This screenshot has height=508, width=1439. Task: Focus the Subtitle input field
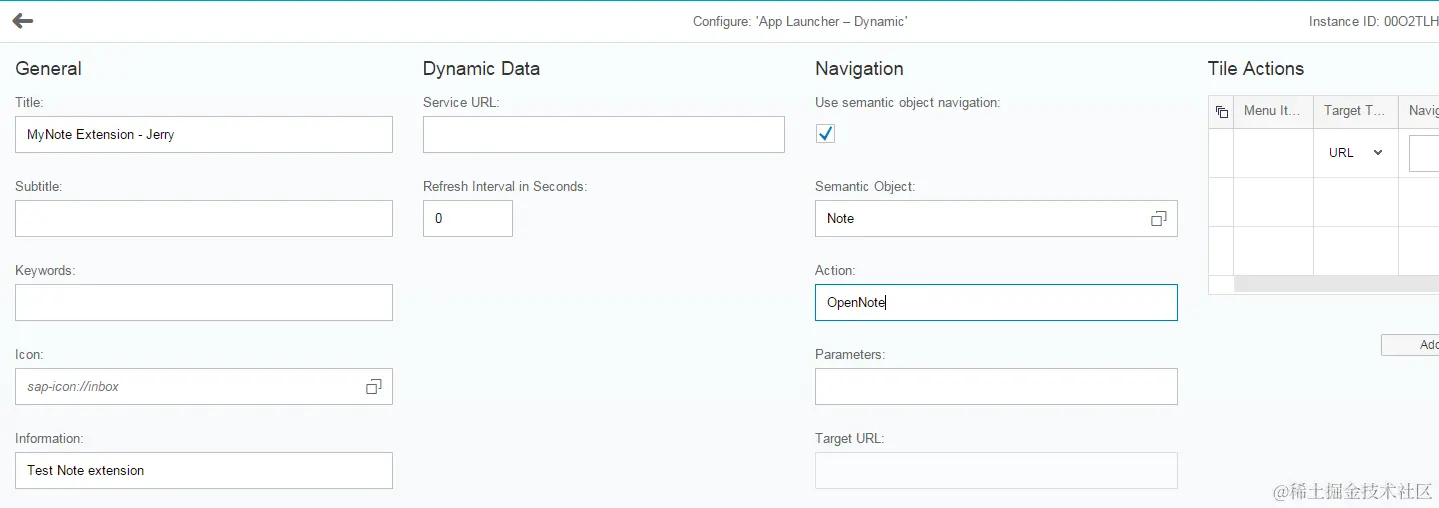(204, 219)
